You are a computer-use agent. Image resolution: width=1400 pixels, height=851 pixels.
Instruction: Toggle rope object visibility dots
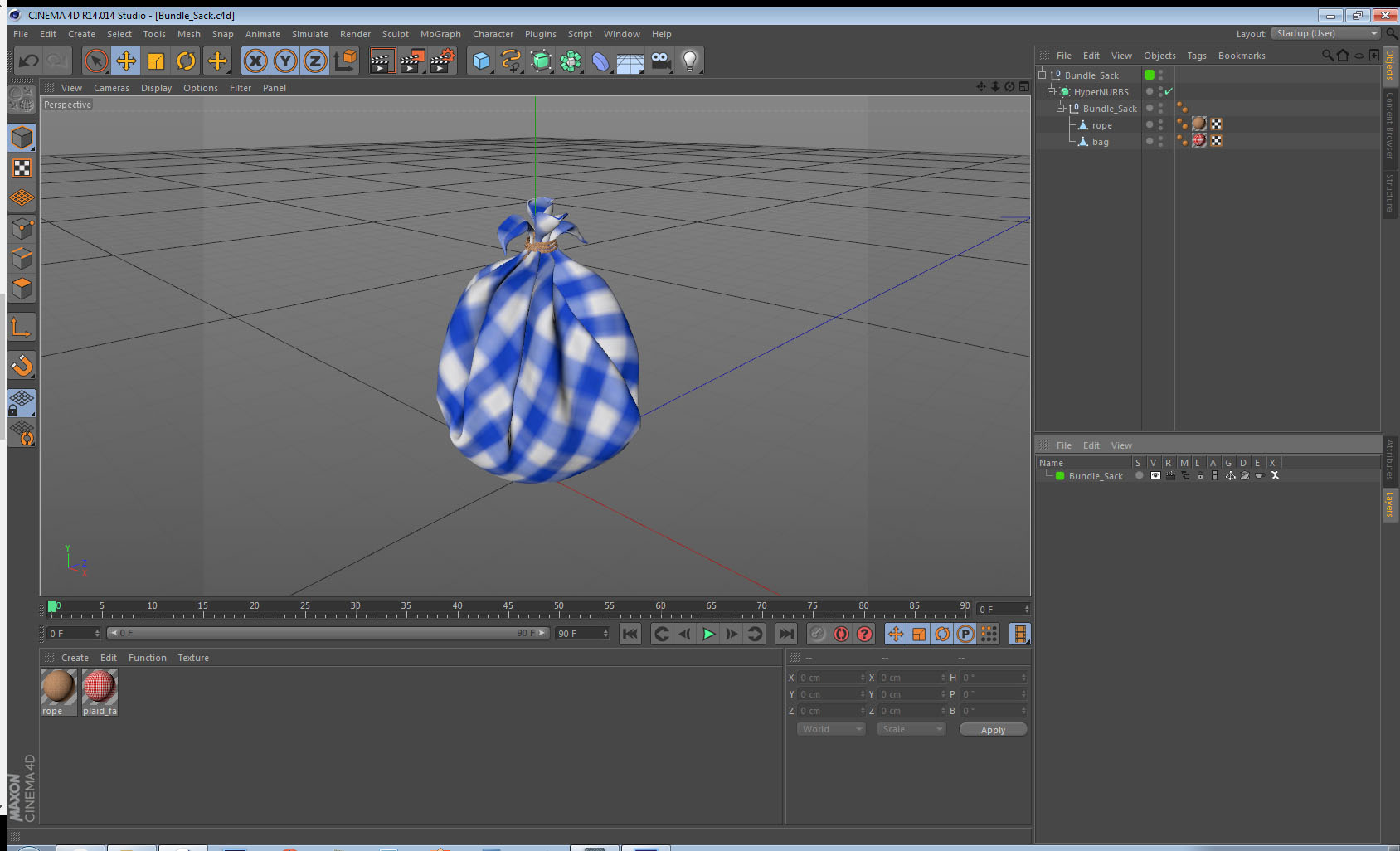click(1160, 124)
